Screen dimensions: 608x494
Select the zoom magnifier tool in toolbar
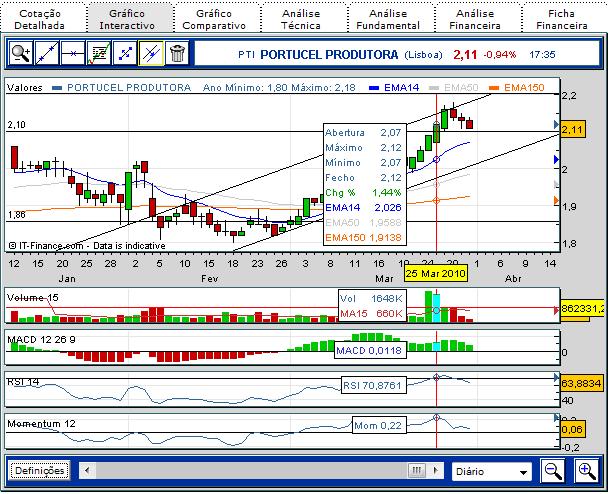[x=21, y=54]
